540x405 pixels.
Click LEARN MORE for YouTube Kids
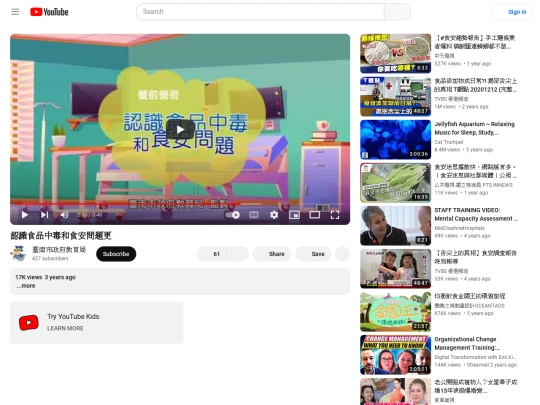[x=65, y=328]
